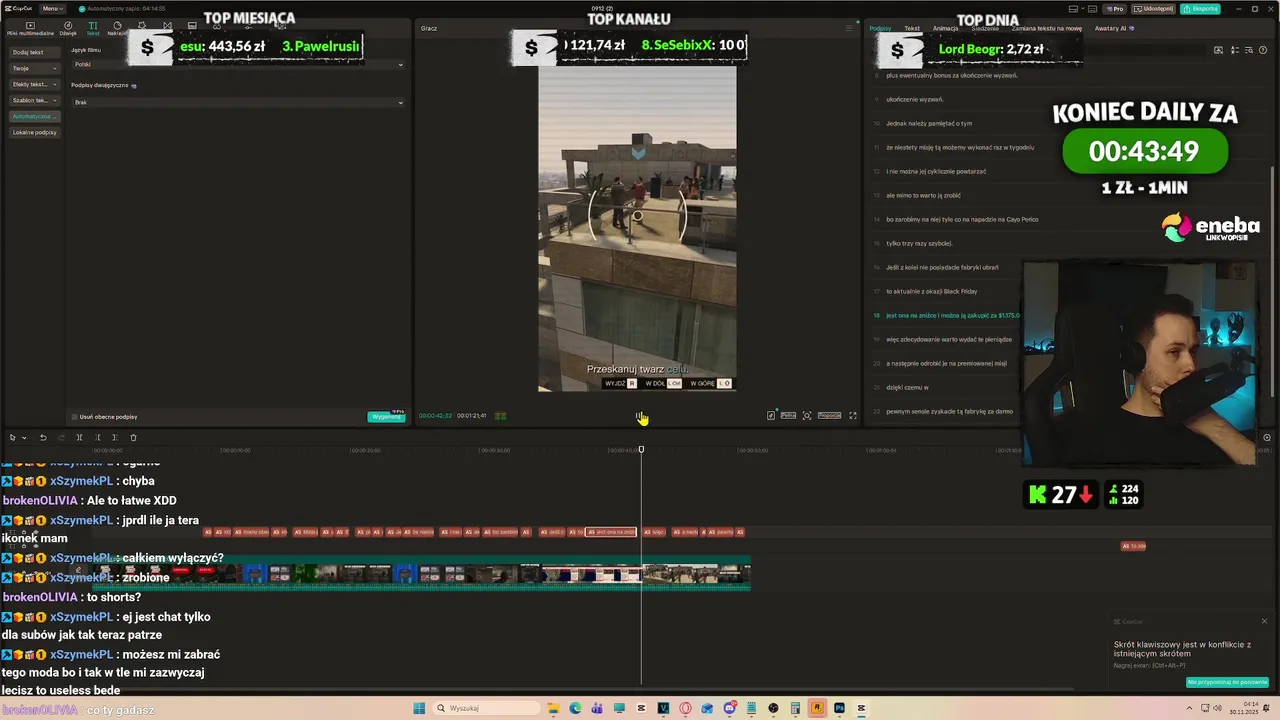Viewport: 1280px width, 720px height.
Task: Switch to the Awatary AI tab
Action: tap(1114, 28)
